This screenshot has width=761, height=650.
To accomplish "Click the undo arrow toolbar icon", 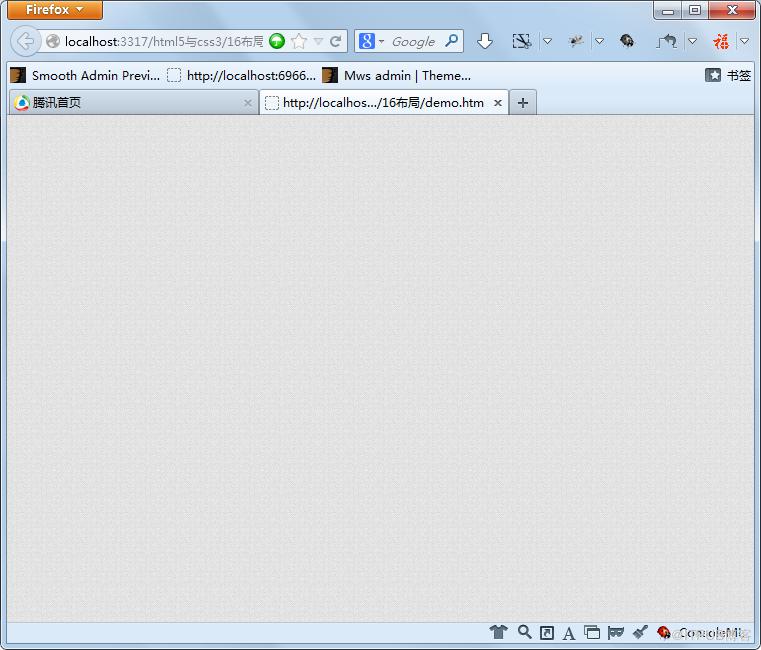I will [667, 41].
